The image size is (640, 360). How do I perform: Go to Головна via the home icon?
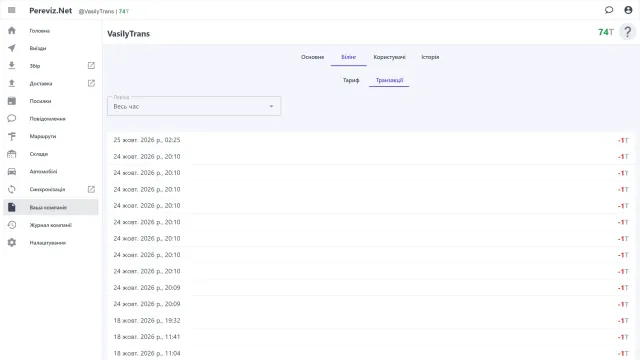point(12,31)
